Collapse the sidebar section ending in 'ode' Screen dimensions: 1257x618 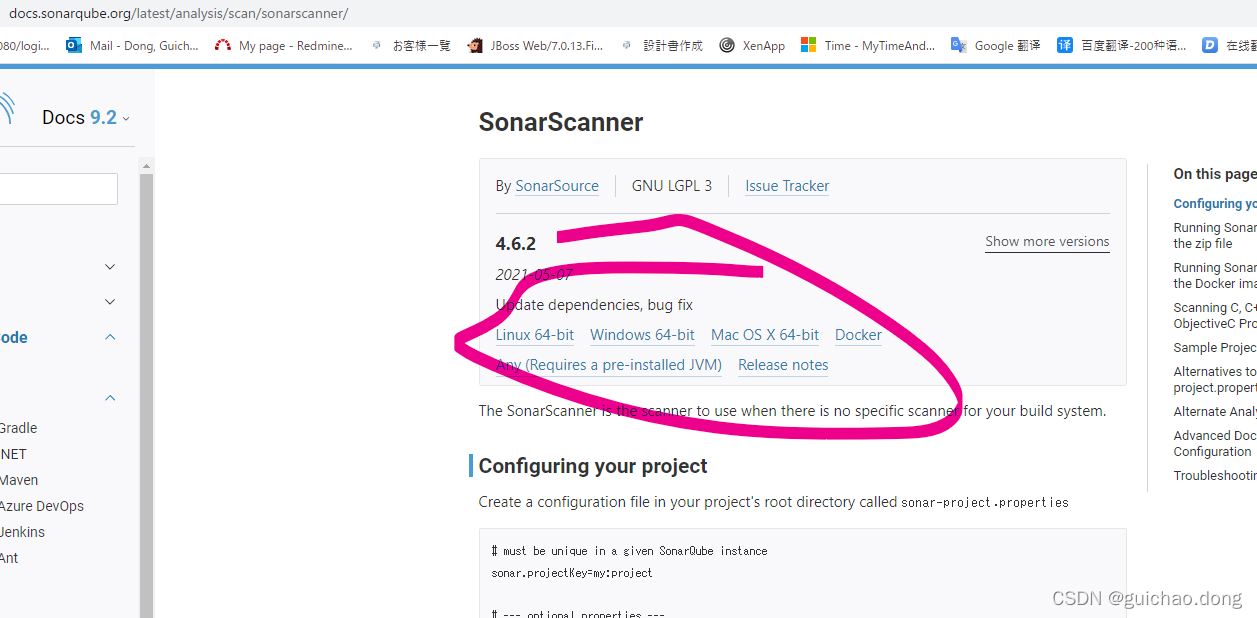coord(110,337)
